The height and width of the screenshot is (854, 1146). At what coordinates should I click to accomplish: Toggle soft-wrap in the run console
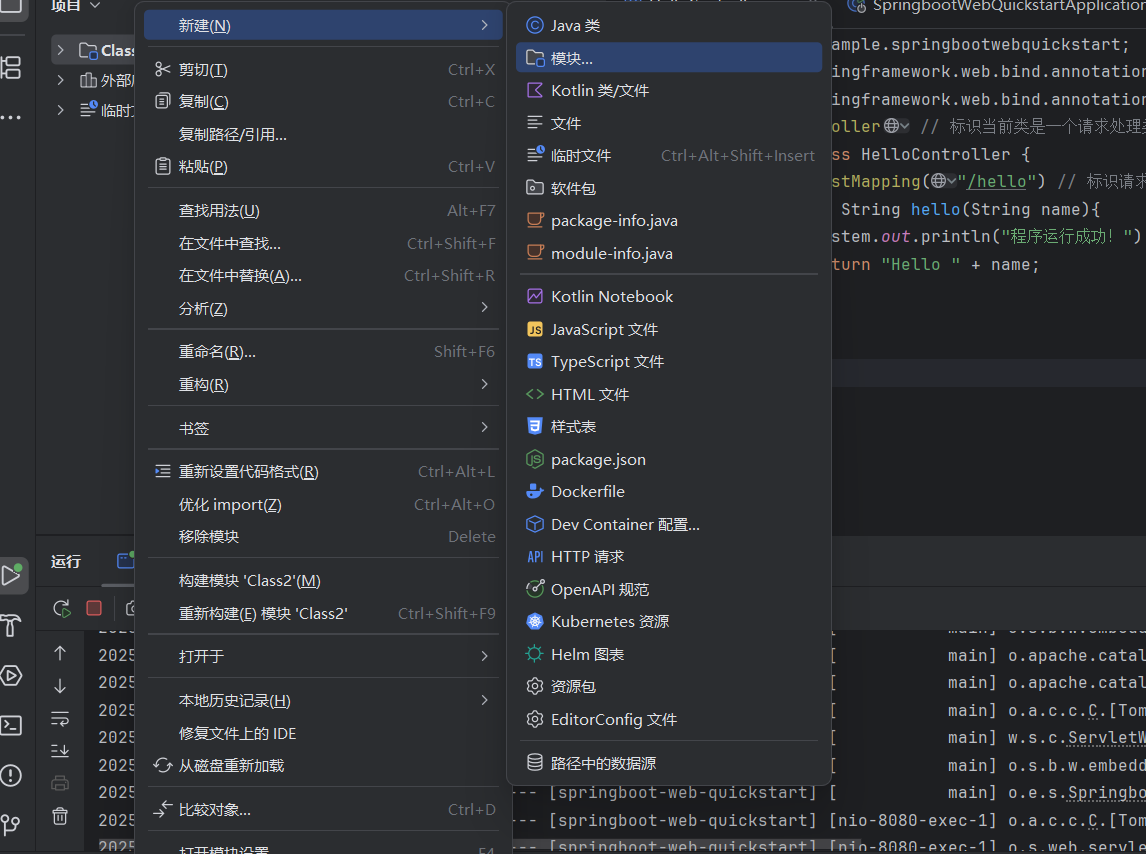(x=60, y=718)
